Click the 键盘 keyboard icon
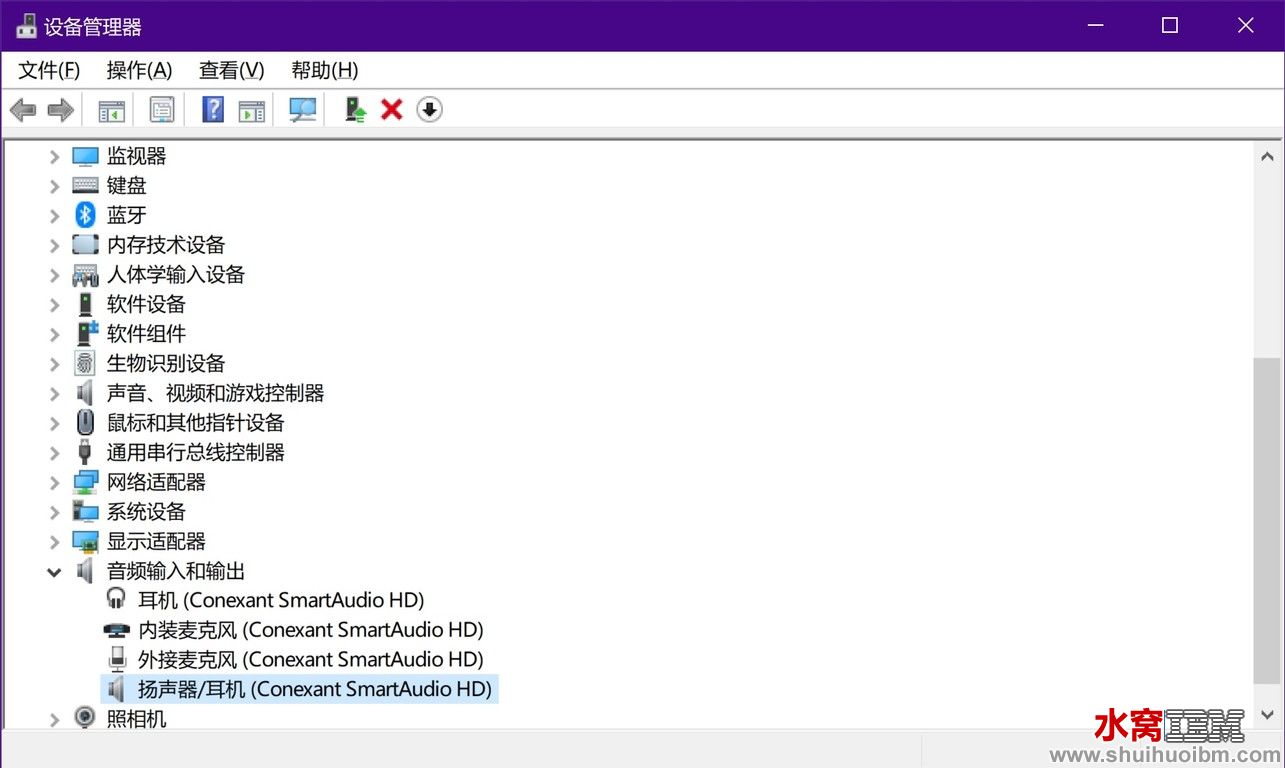The height and width of the screenshot is (768, 1285). (x=86, y=186)
